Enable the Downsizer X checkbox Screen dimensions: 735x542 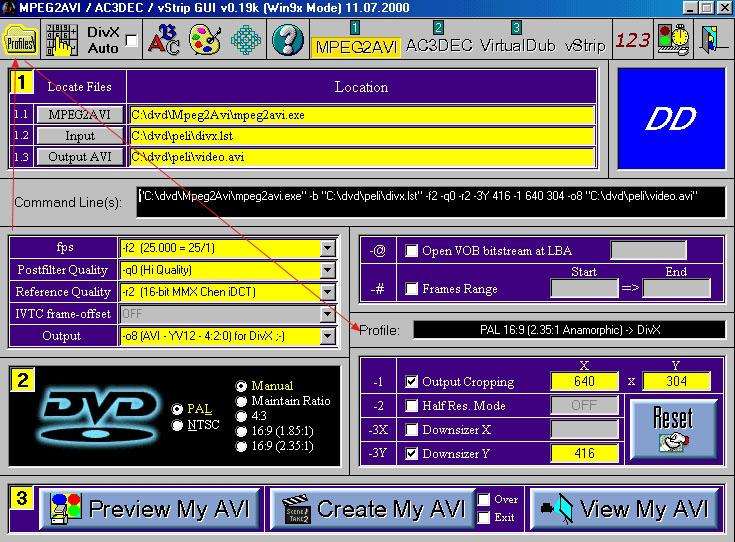(411, 429)
